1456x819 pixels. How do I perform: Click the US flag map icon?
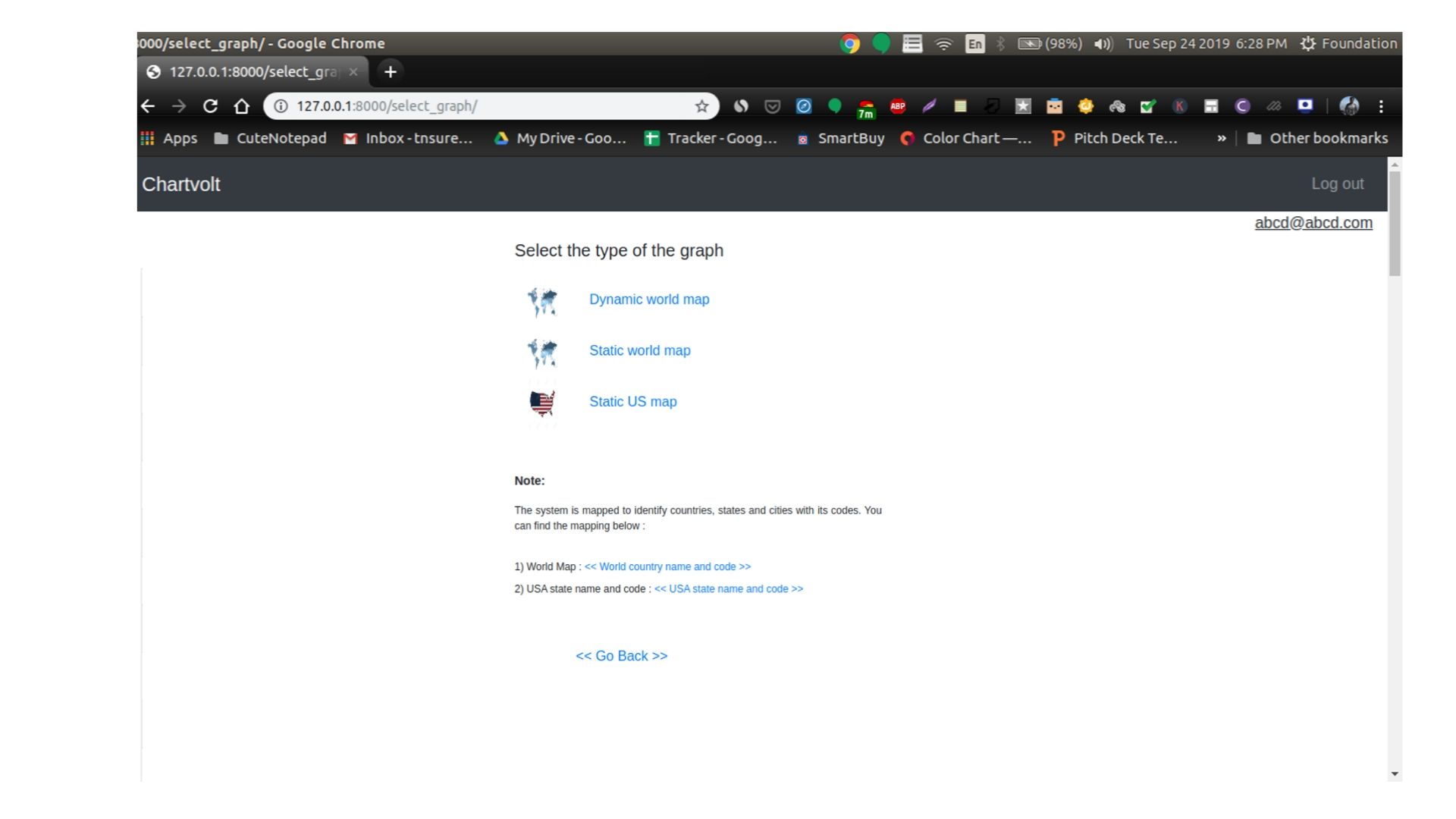click(x=542, y=403)
